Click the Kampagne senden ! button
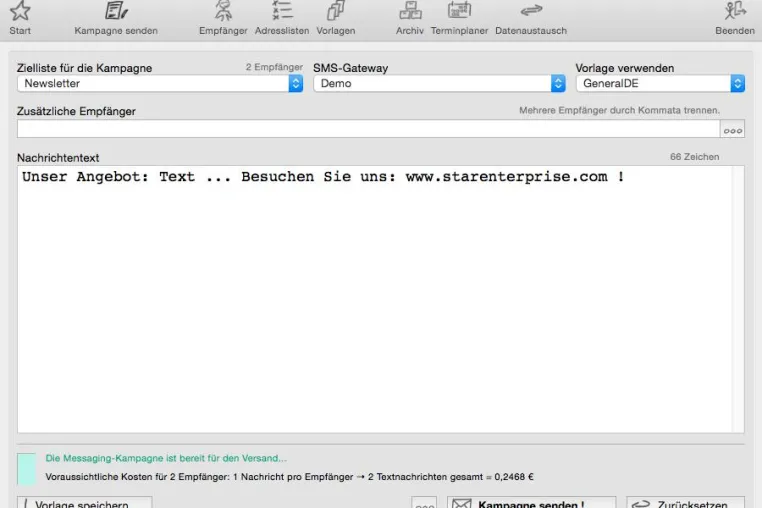This screenshot has width=762, height=508. (532, 503)
